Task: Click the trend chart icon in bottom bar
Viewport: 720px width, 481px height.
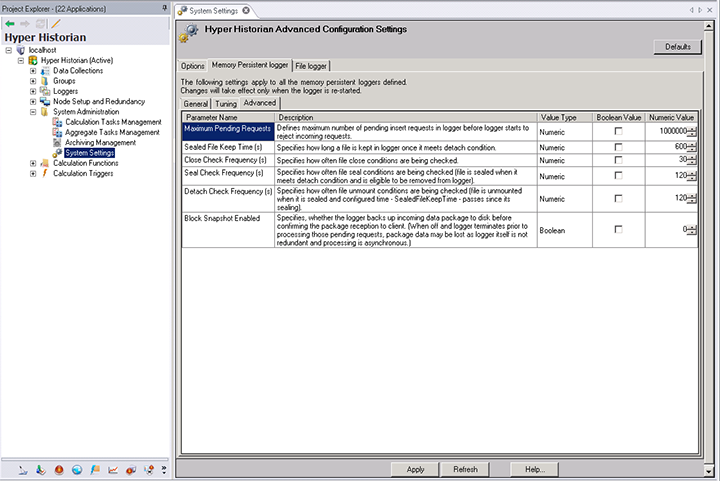Action: (x=113, y=469)
